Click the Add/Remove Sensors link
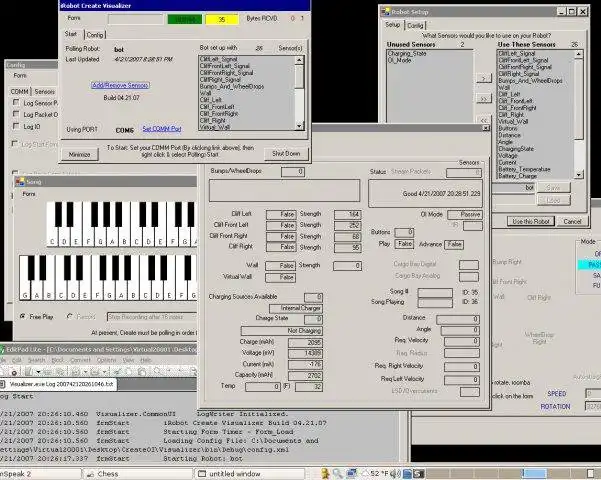This screenshot has height=480, width=601. [x=120, y=85]
